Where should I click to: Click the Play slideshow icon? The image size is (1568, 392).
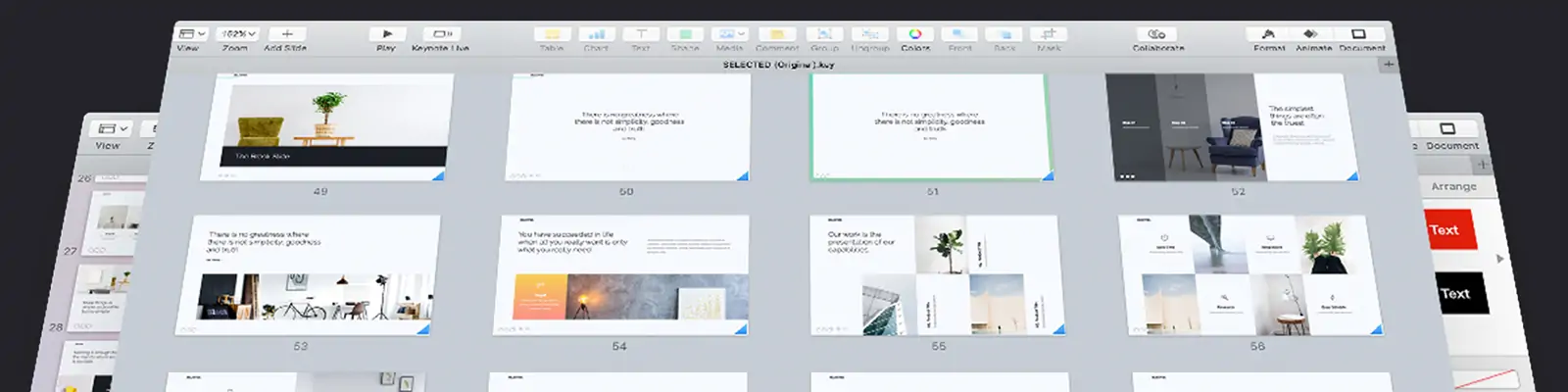386,34
